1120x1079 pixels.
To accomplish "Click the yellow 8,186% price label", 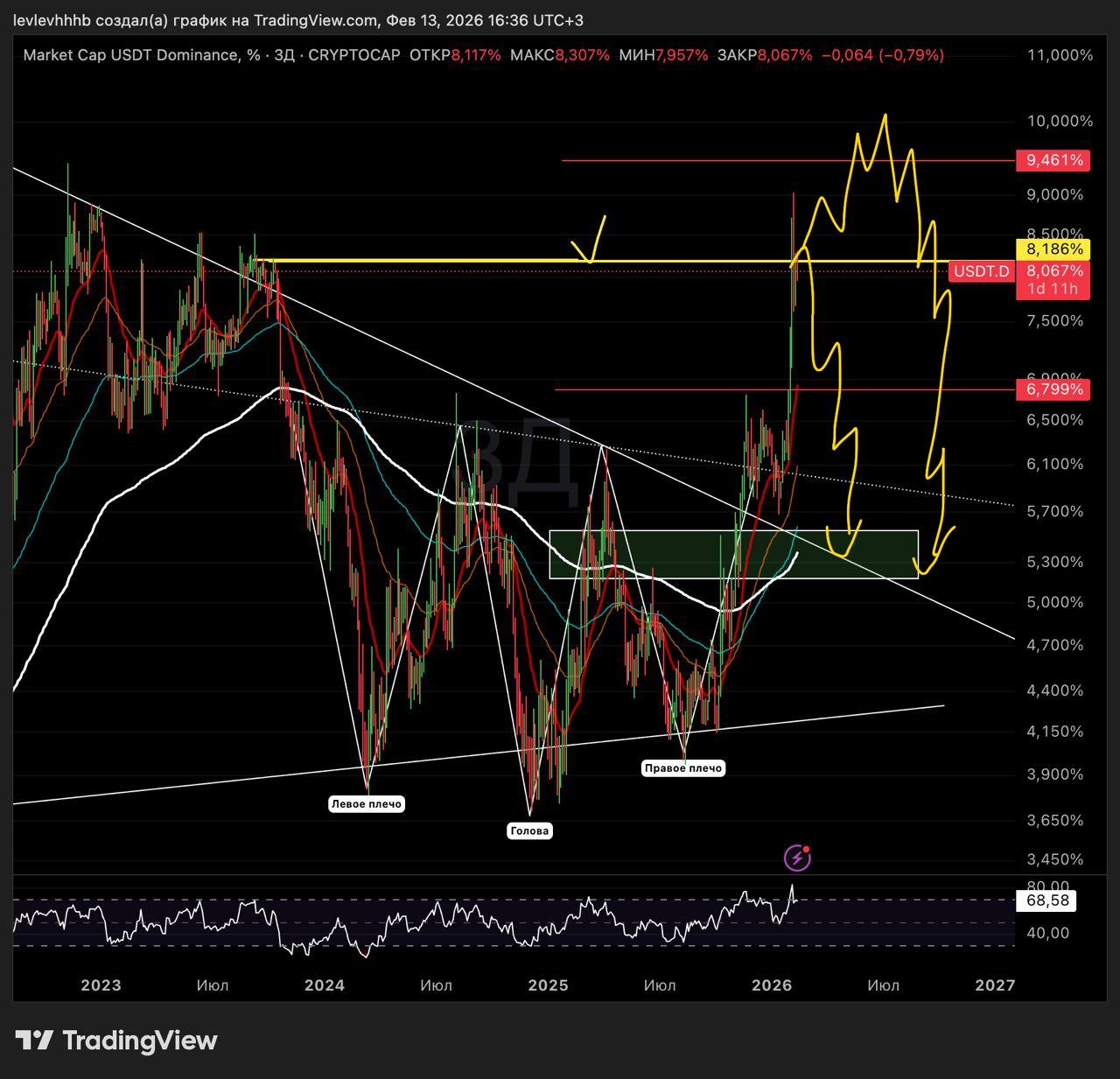I will pyautogui.click(x=1053, y=249).
